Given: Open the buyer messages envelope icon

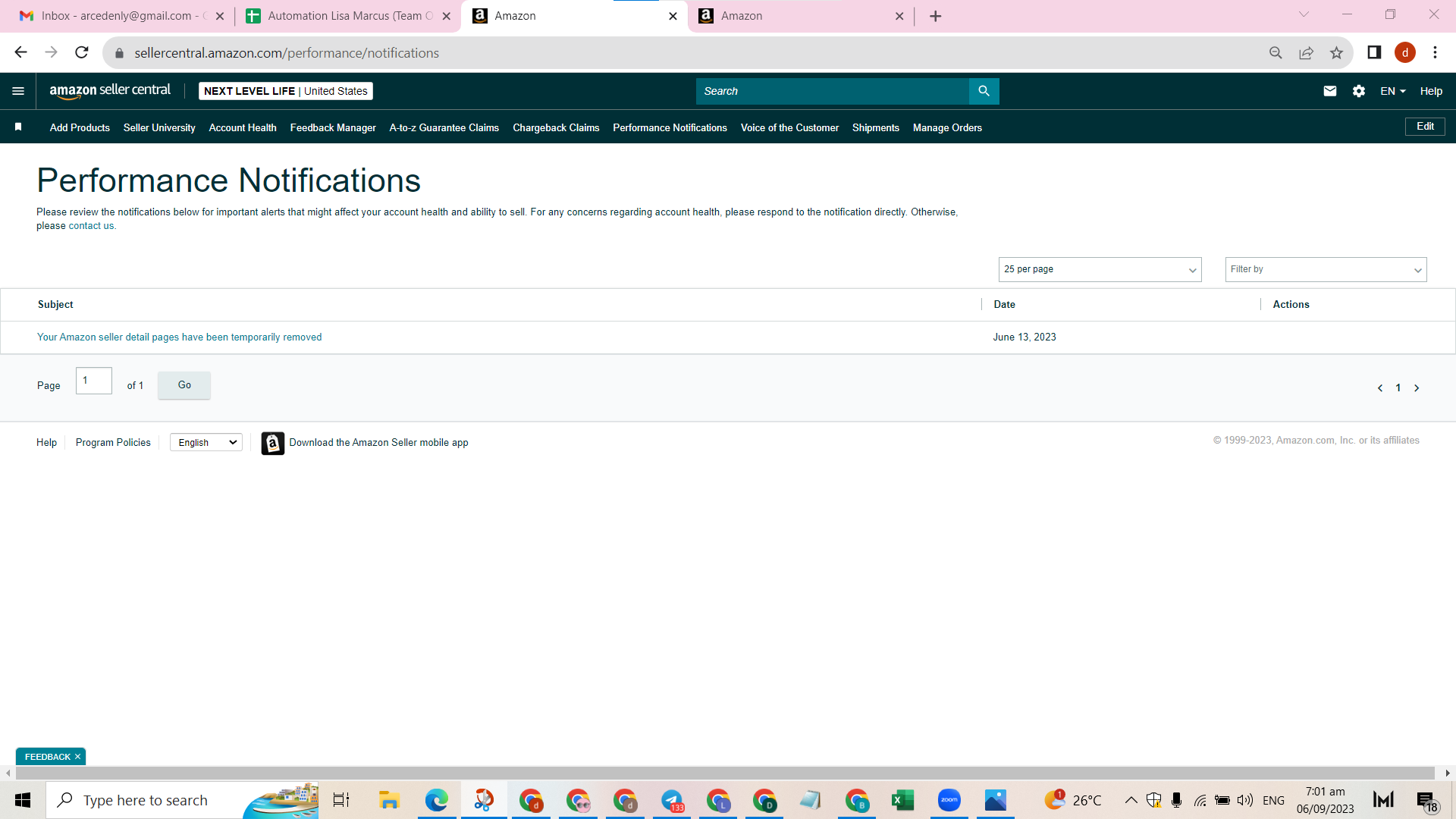Looking at the screenshot, I should tap(1330, 91).
